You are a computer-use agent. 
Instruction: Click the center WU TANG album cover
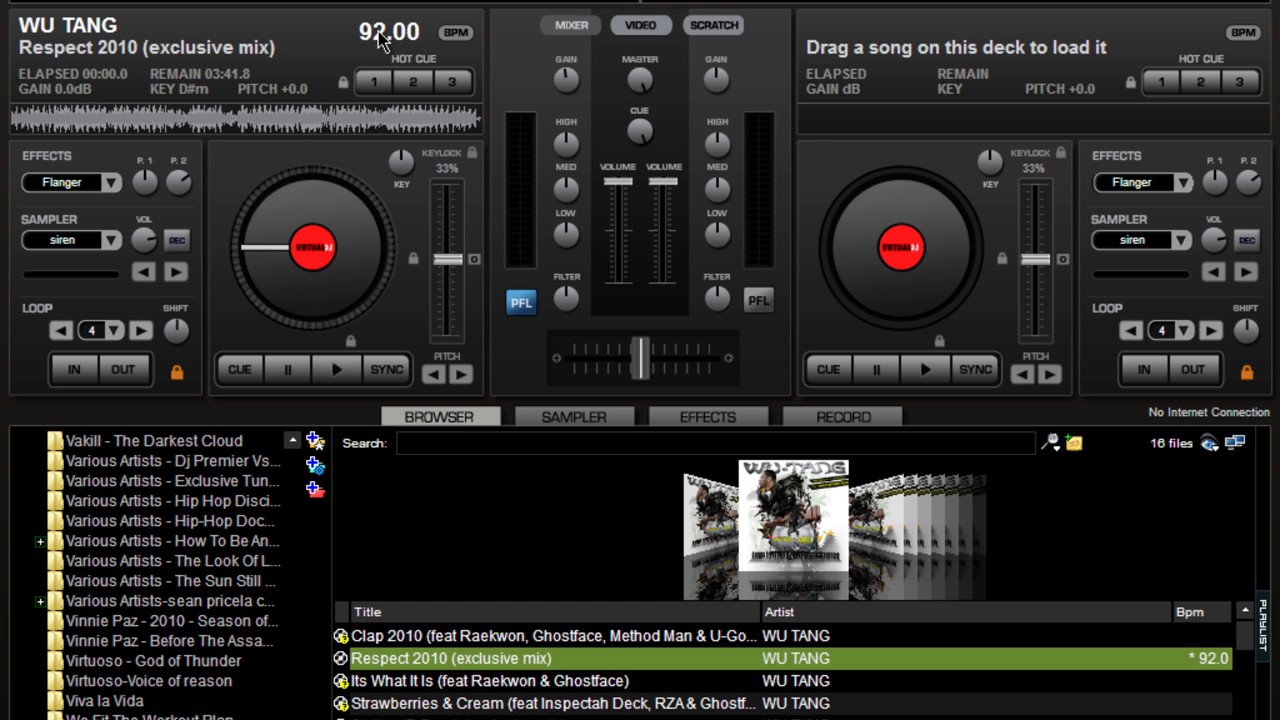point(793,516)
